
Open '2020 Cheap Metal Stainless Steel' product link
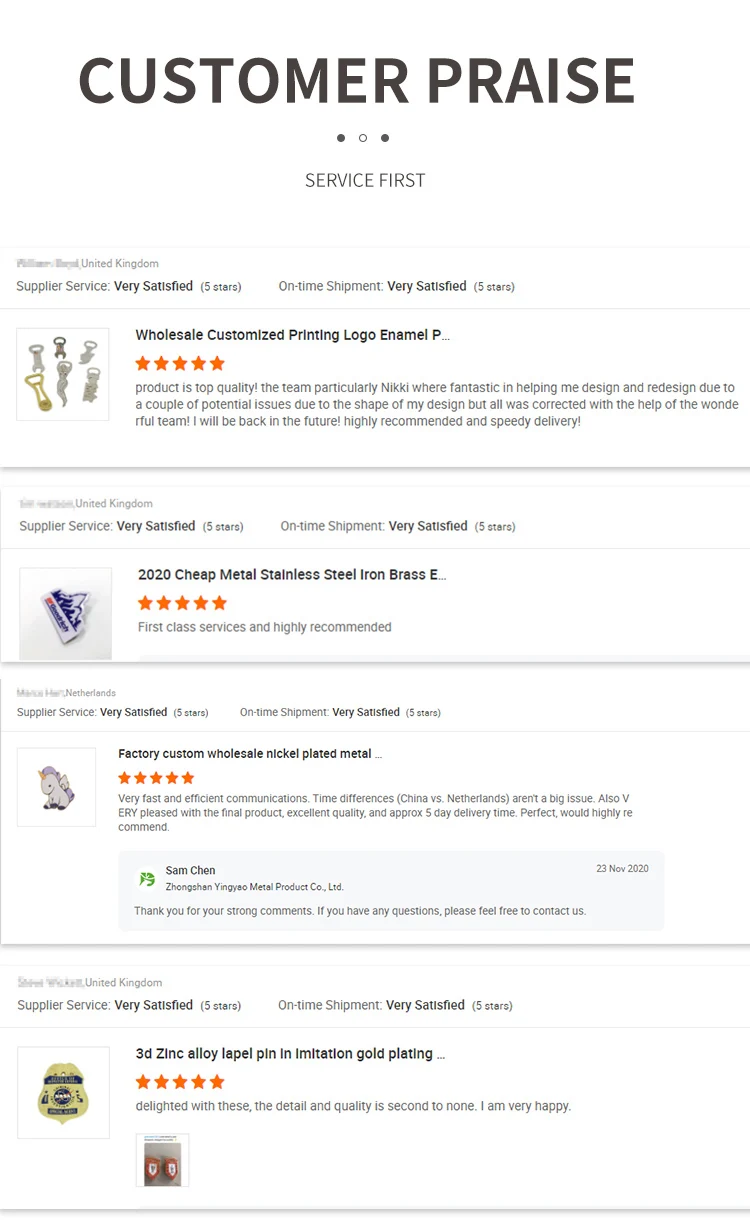click(292, 575)
